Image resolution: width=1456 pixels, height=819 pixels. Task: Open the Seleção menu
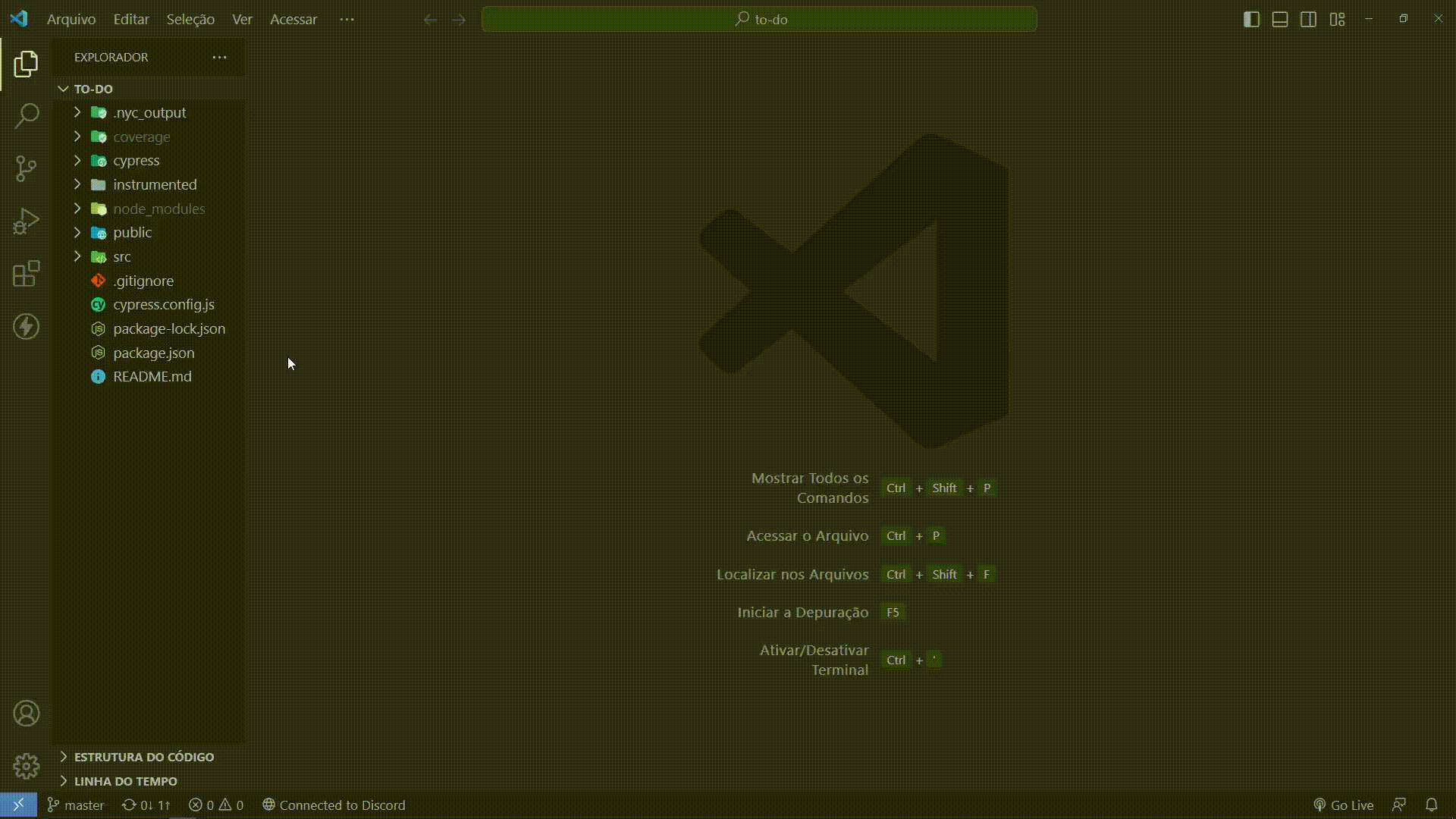(x=190, y=20)
